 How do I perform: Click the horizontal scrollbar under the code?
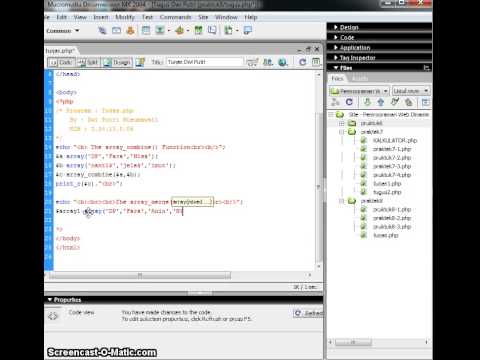(140, 275)
